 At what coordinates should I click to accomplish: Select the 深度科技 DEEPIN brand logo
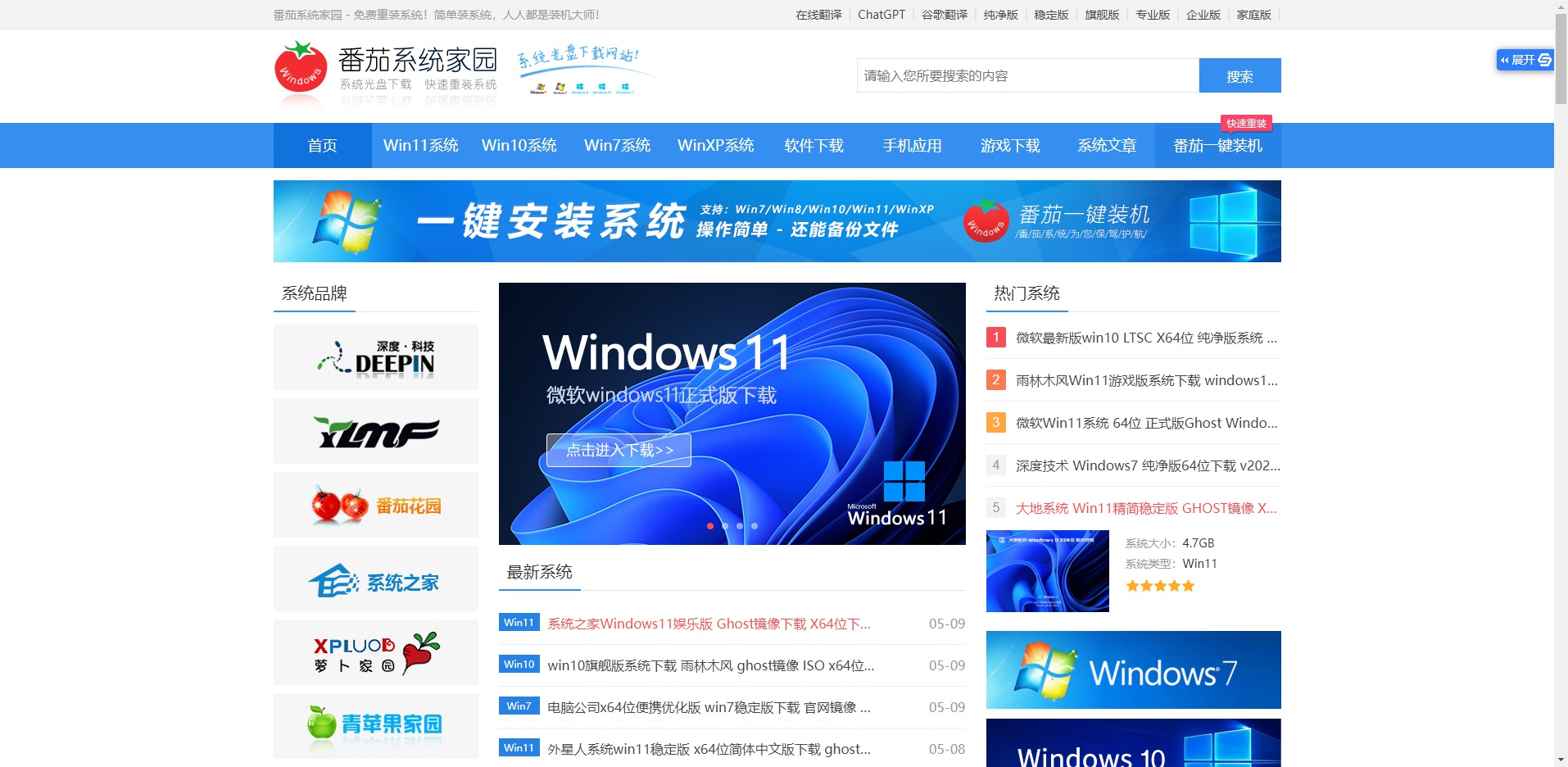coord(374,356)
